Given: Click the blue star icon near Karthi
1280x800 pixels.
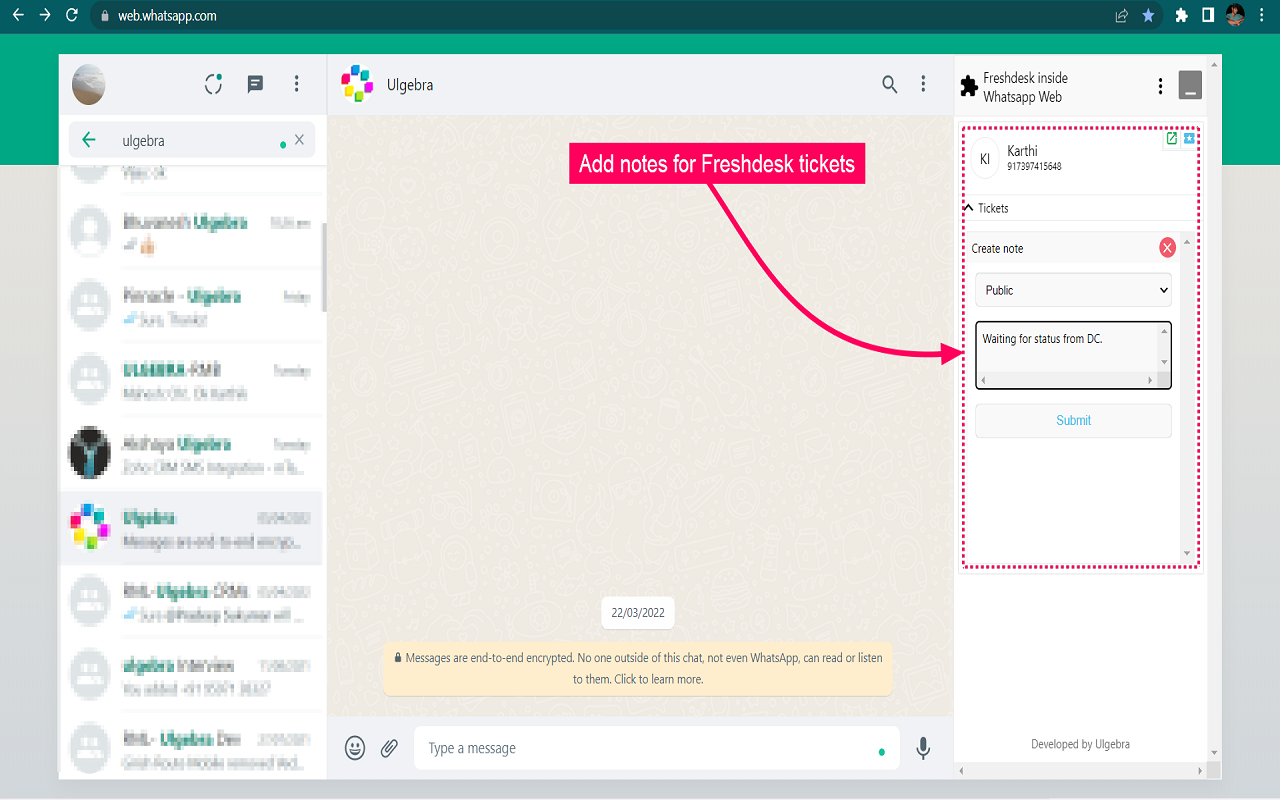Looking at the screenshot, I should coord(1189,139).
